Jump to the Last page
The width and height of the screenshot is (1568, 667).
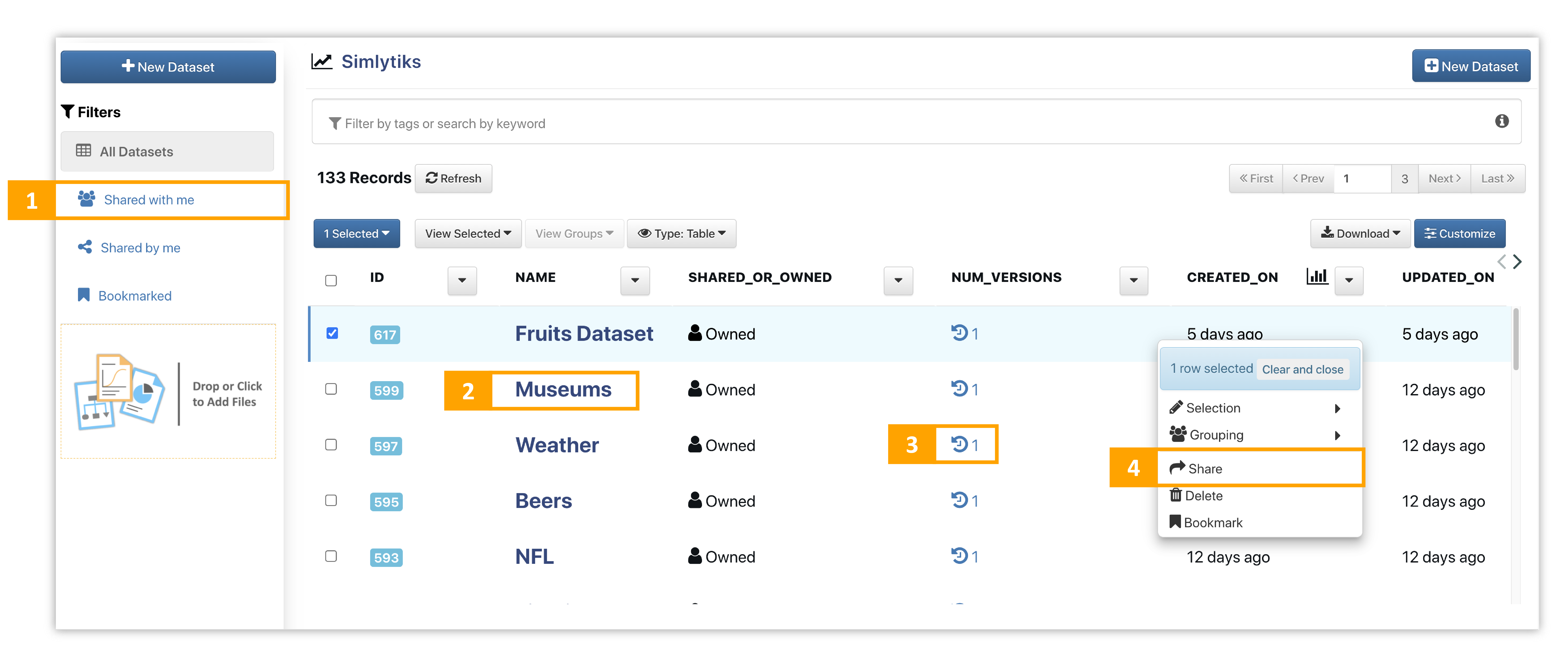1497,178
